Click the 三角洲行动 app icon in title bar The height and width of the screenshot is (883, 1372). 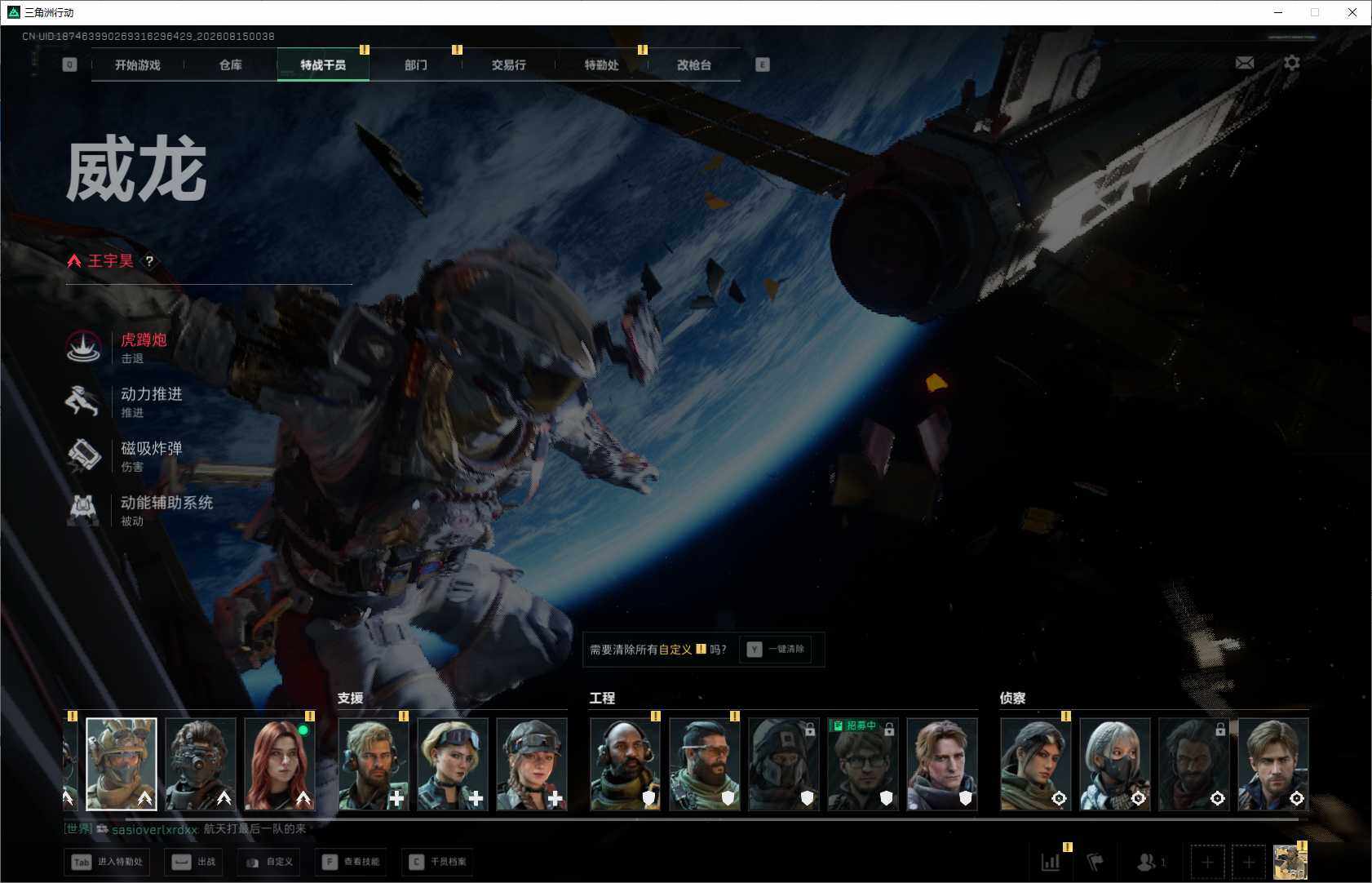click(13, 12)
